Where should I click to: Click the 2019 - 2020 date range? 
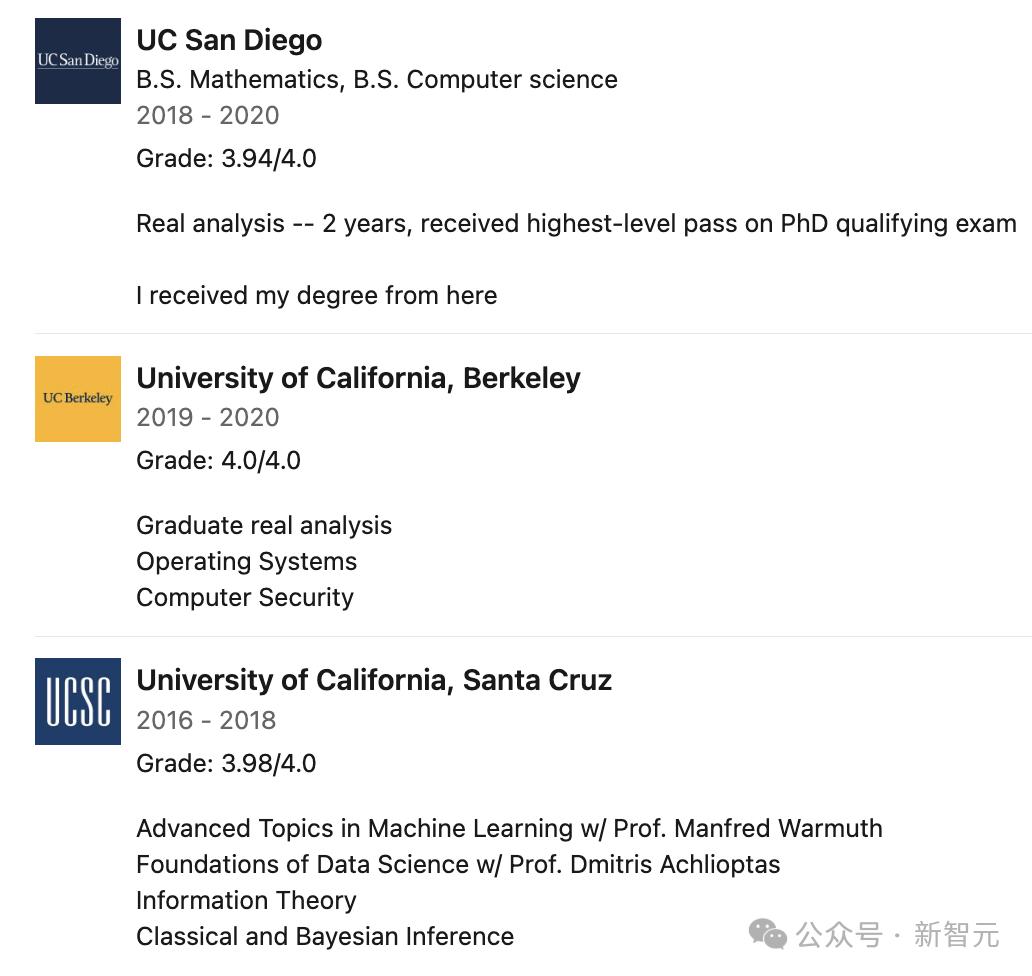[x=208, y=417]
